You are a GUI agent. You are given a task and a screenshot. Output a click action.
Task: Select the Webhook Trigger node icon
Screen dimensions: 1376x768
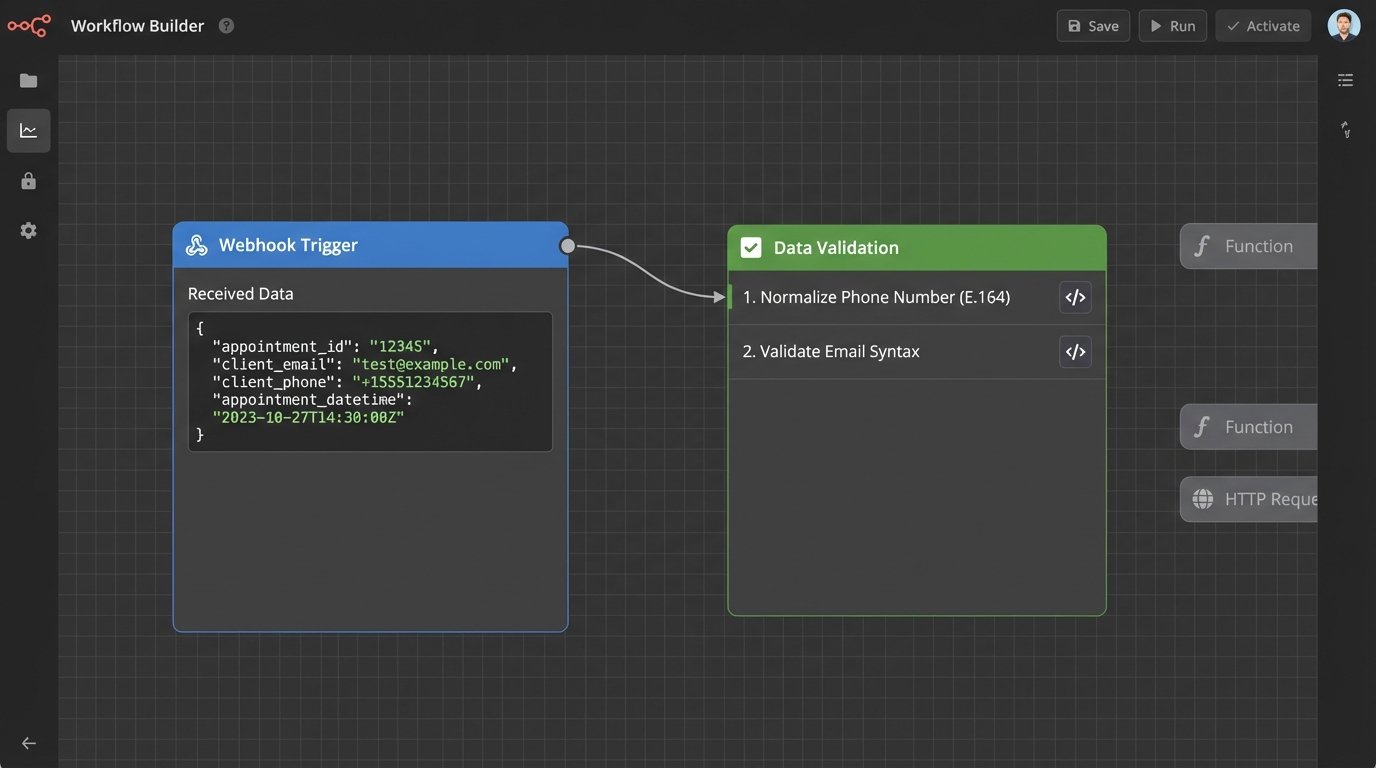pyautogui.click(x=196, y=244)
